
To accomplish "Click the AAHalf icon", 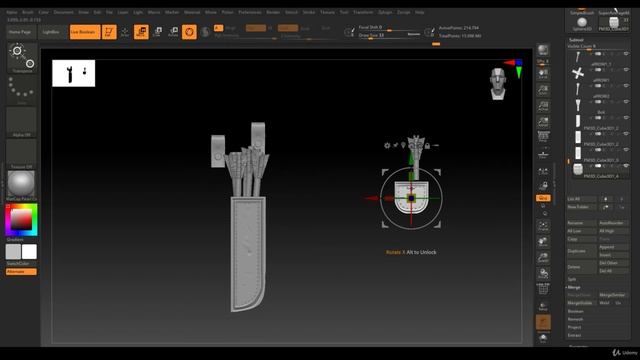I will (543, 122).
